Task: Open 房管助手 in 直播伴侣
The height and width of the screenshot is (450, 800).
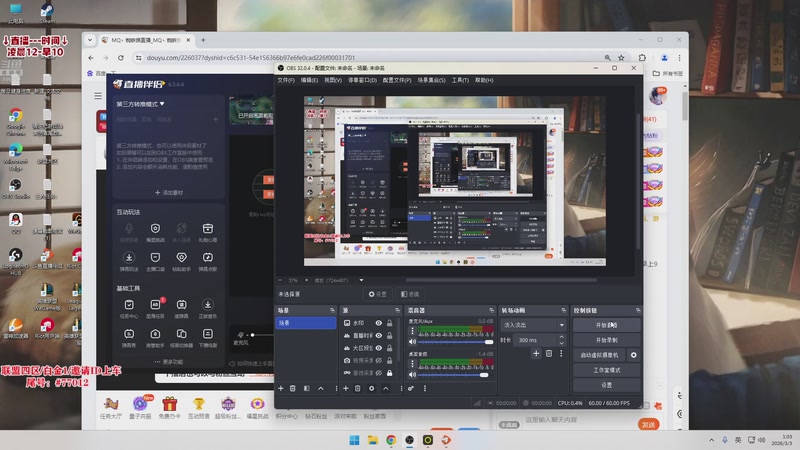Action: coord(155,337)
